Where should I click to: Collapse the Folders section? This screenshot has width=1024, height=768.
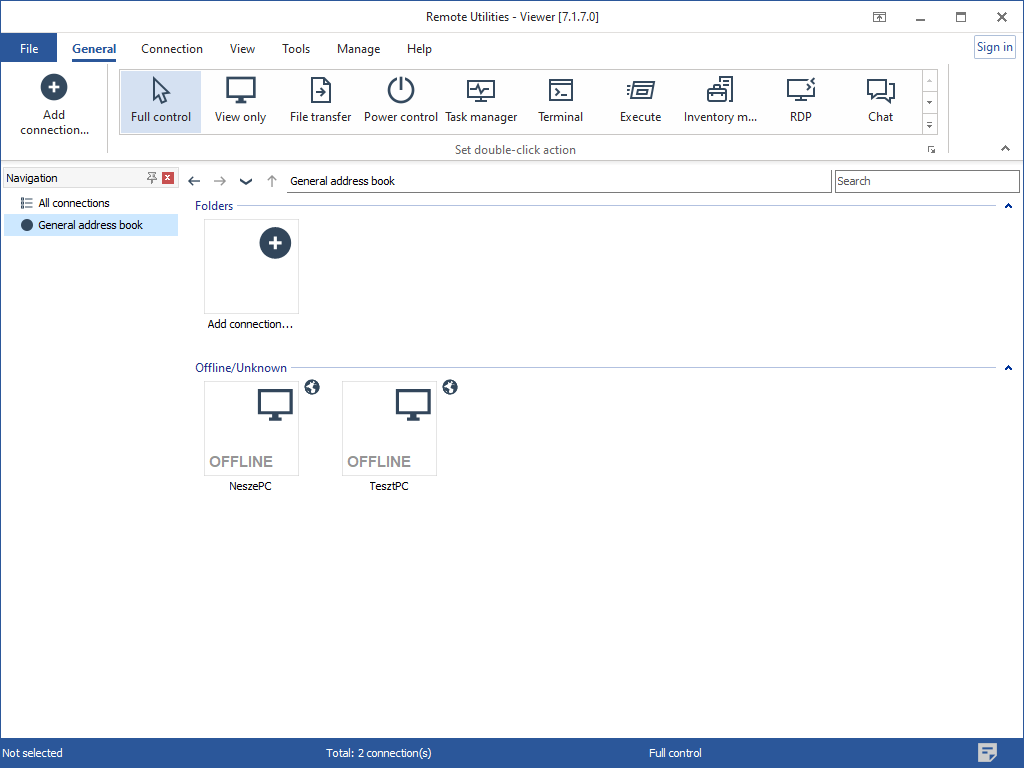[1008, 206]
